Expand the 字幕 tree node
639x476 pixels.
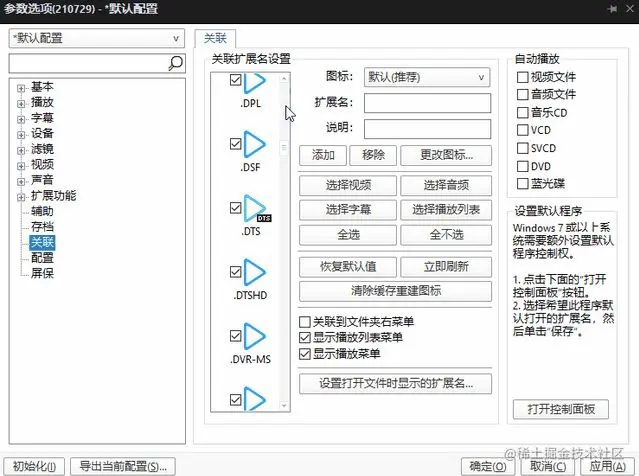(x=21, y=119)
